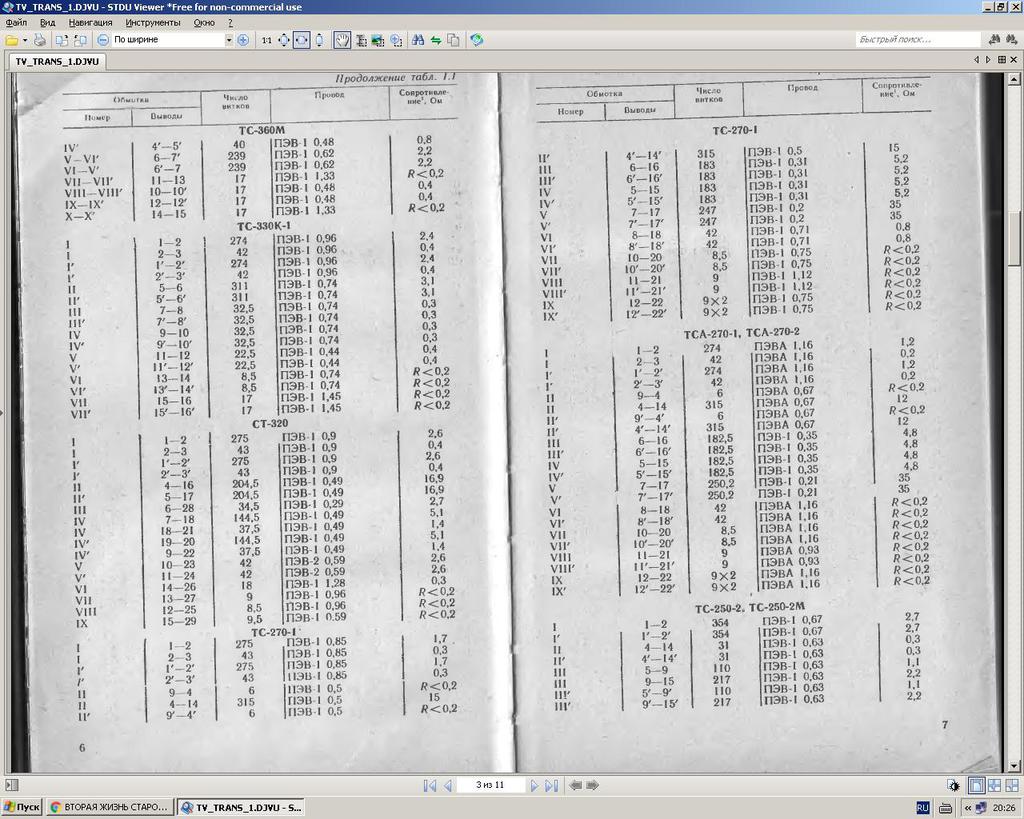Toggle single page layout view
The image size is (1024, 819).
click(976, 786)
